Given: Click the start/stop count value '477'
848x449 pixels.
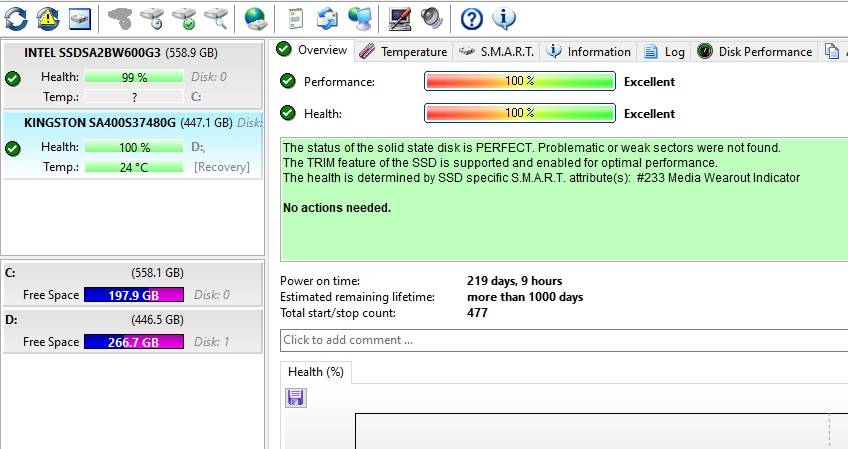Looking at the screenshot, I should 477,313.
